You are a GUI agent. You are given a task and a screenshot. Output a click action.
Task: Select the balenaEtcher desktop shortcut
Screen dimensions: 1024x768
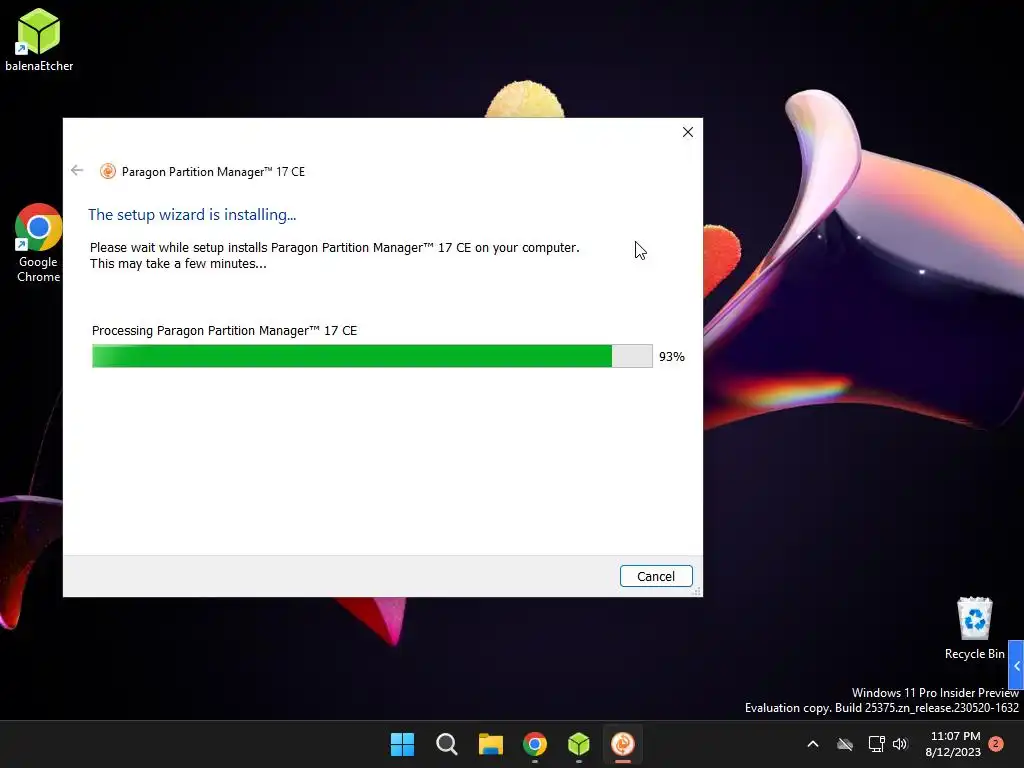click(x=39, y=39)
